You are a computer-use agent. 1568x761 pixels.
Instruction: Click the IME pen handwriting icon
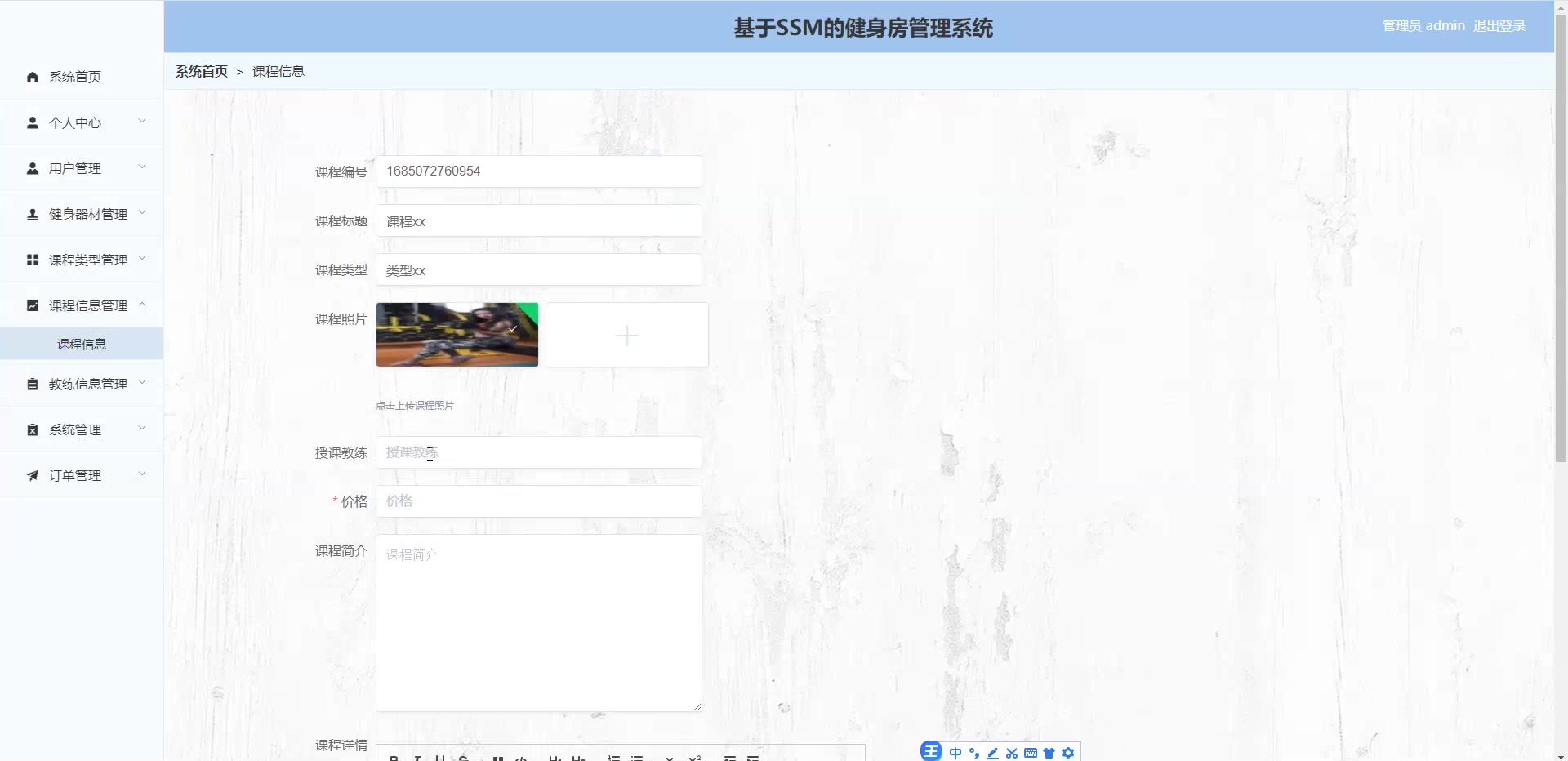coord(993,753)
